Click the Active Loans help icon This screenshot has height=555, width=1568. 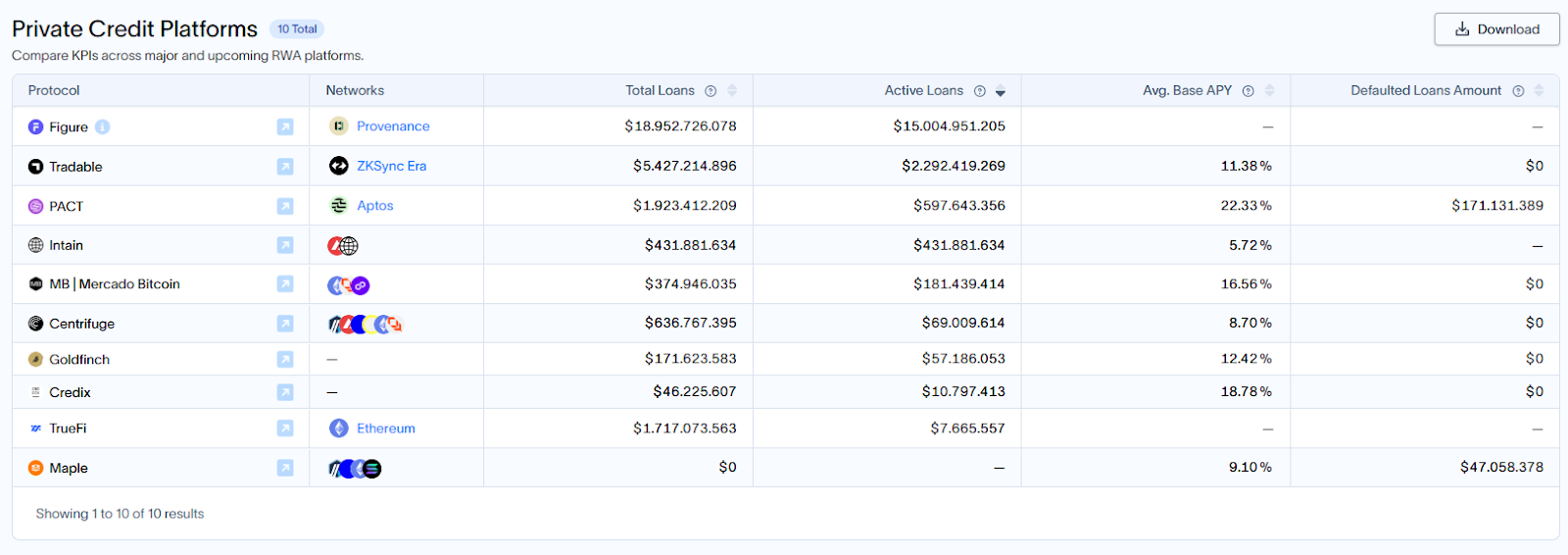[x=979, y=91]
